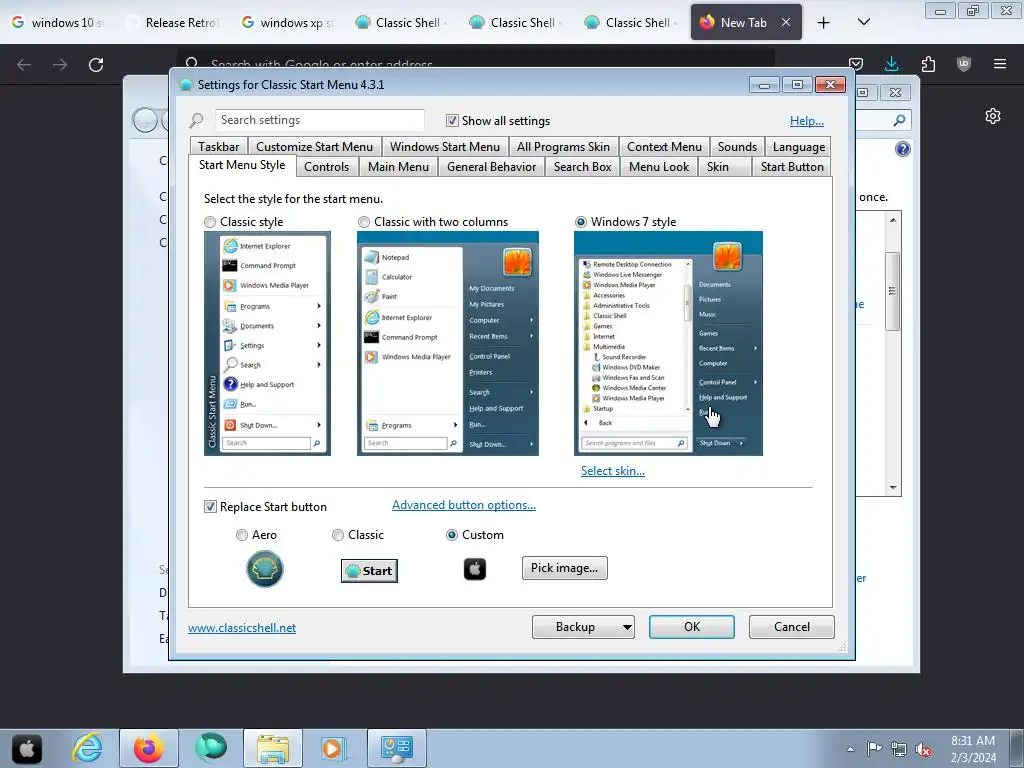This screenshot has height=768, width=1024.
Task: Switch to Main Menu tab
Action: (x=398, y=167)
